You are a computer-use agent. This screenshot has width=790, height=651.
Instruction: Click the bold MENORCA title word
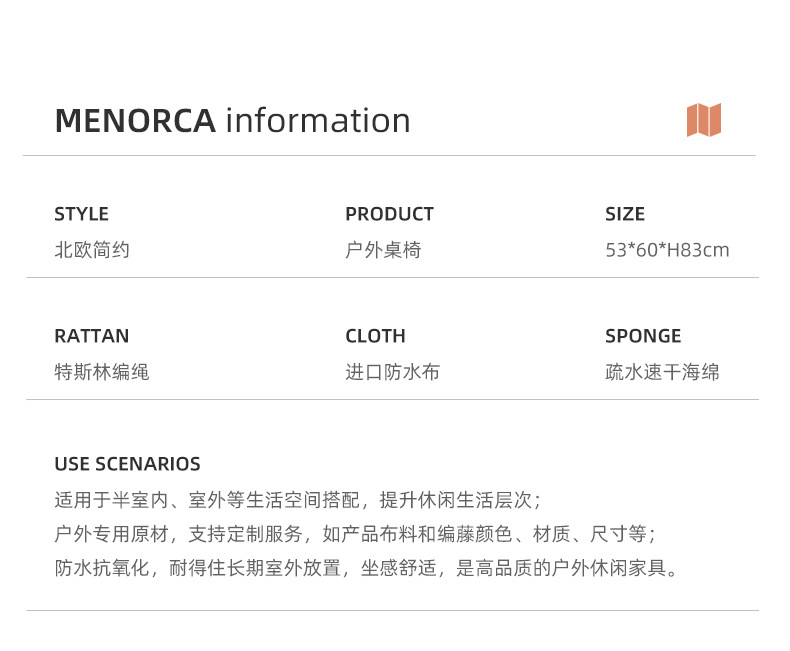(x=135, y=121)
